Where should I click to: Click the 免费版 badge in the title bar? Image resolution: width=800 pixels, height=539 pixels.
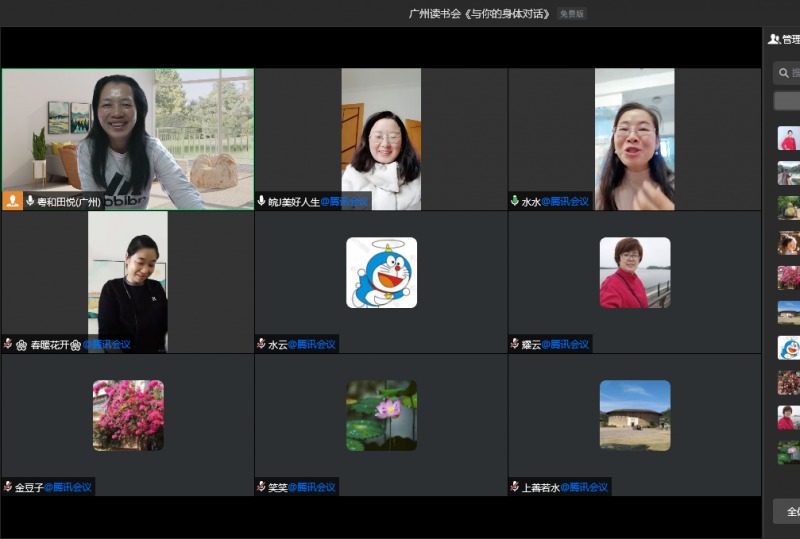coord(572,14)
